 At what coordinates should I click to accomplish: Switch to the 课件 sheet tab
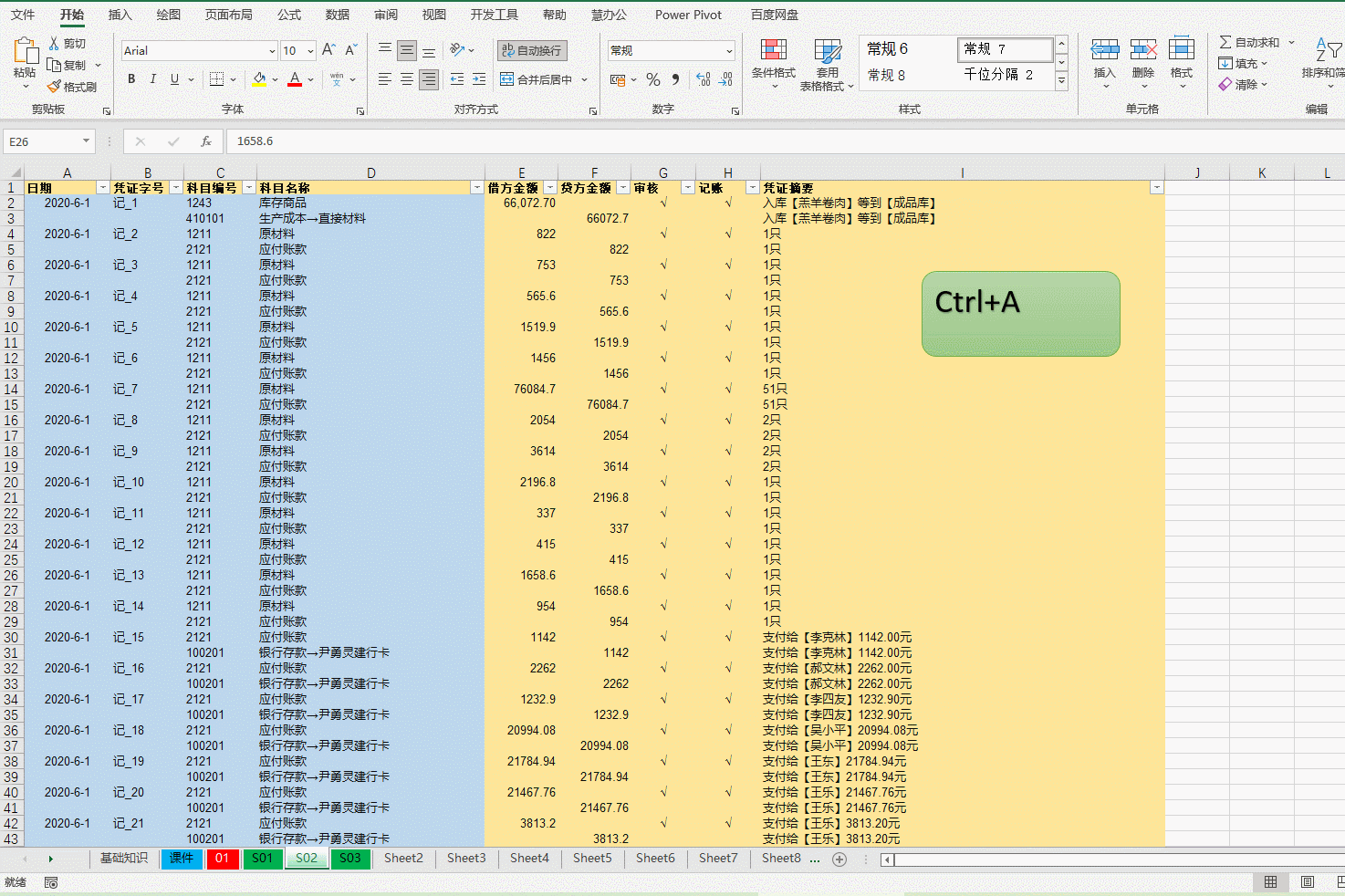pyautogui.click(x=181, y=859)
